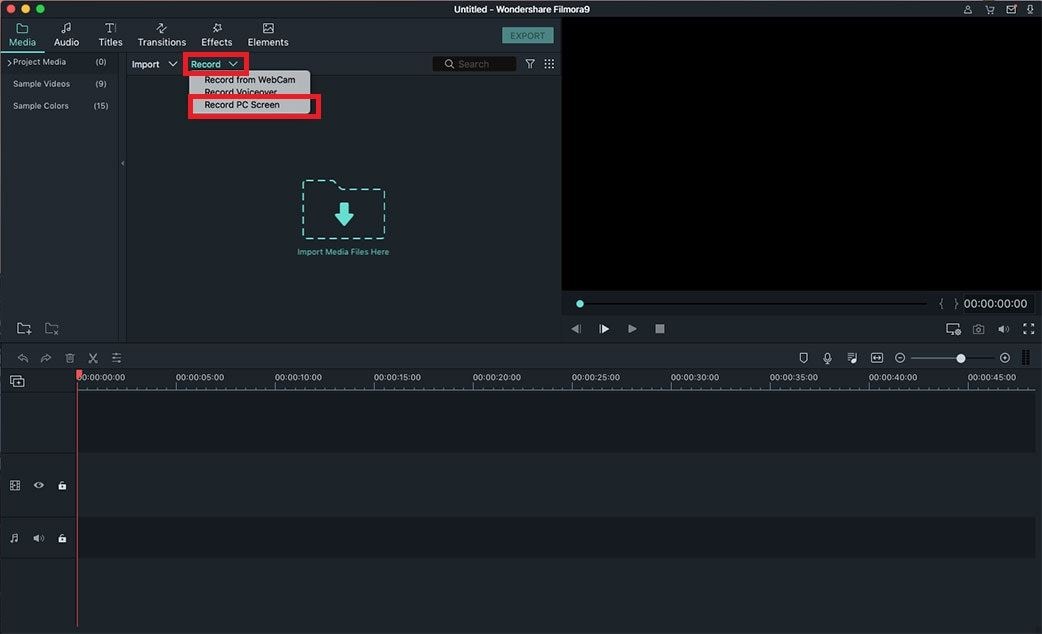Screen dimensions: 1042x634
Task: Adjust preview volume with speaker icon
Action: [x=1003, y=329]
